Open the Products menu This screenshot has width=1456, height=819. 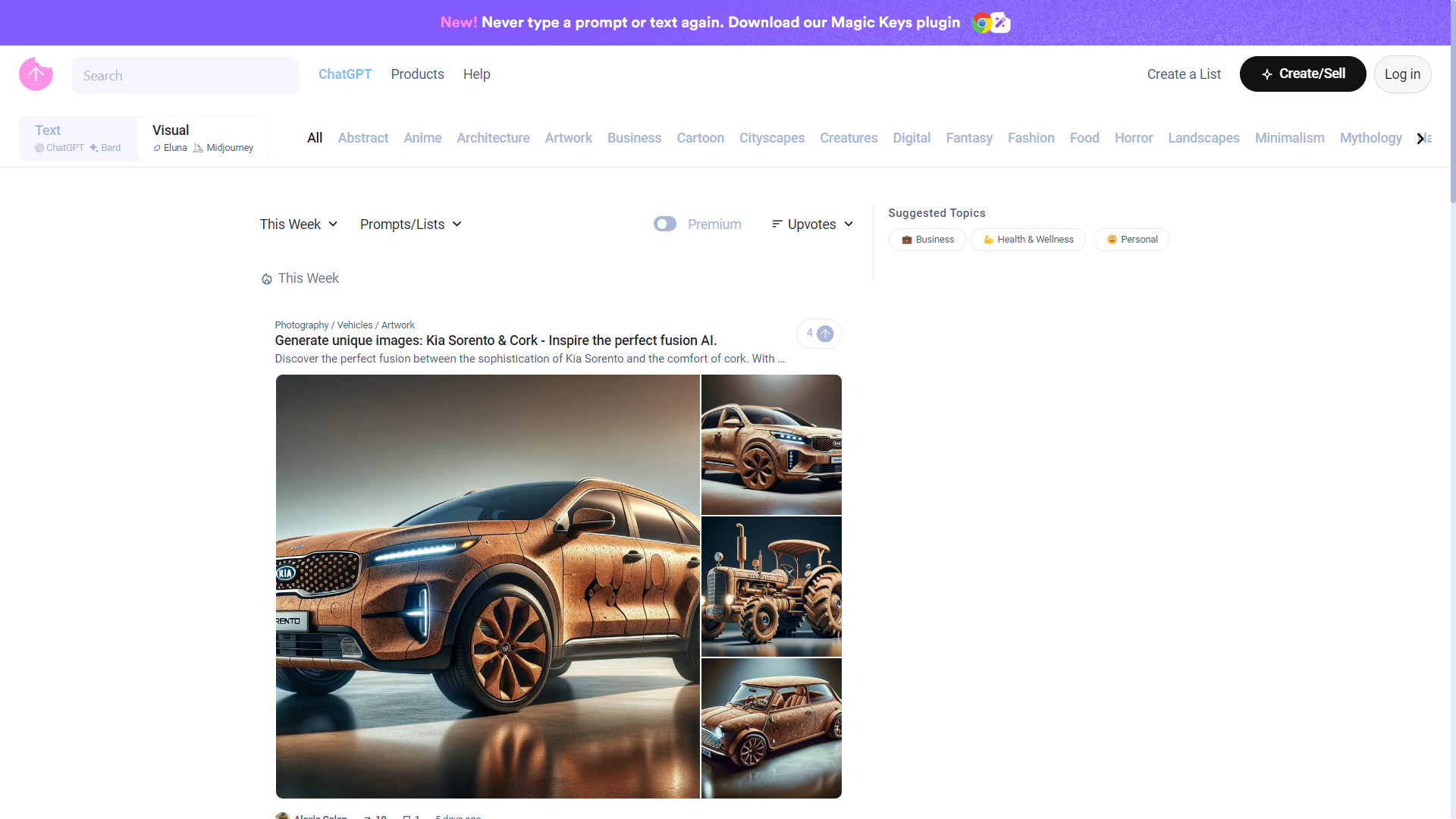click(417, 74)
